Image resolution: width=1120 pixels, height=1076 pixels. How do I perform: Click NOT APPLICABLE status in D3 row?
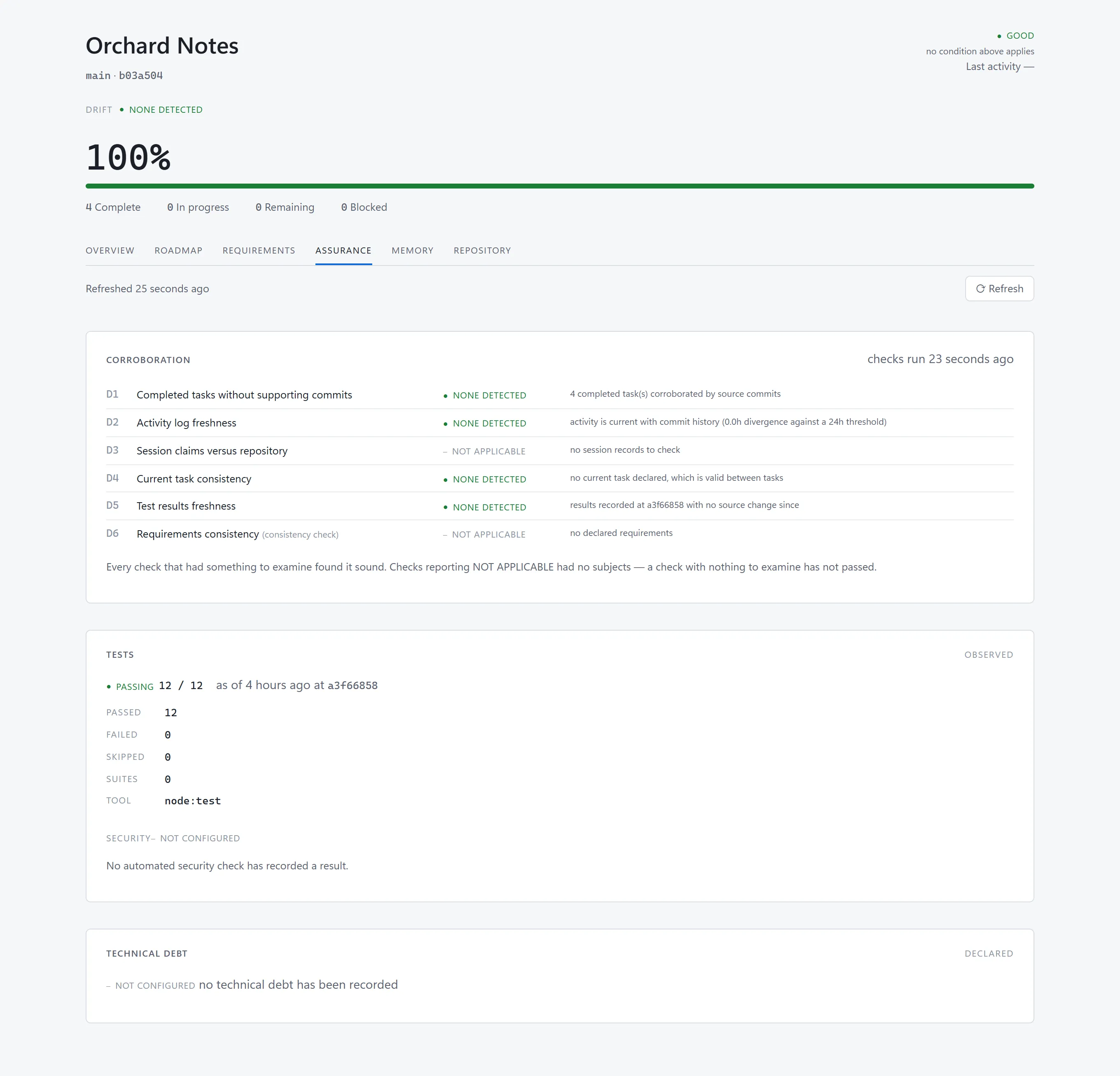click(x=484, y=451)
